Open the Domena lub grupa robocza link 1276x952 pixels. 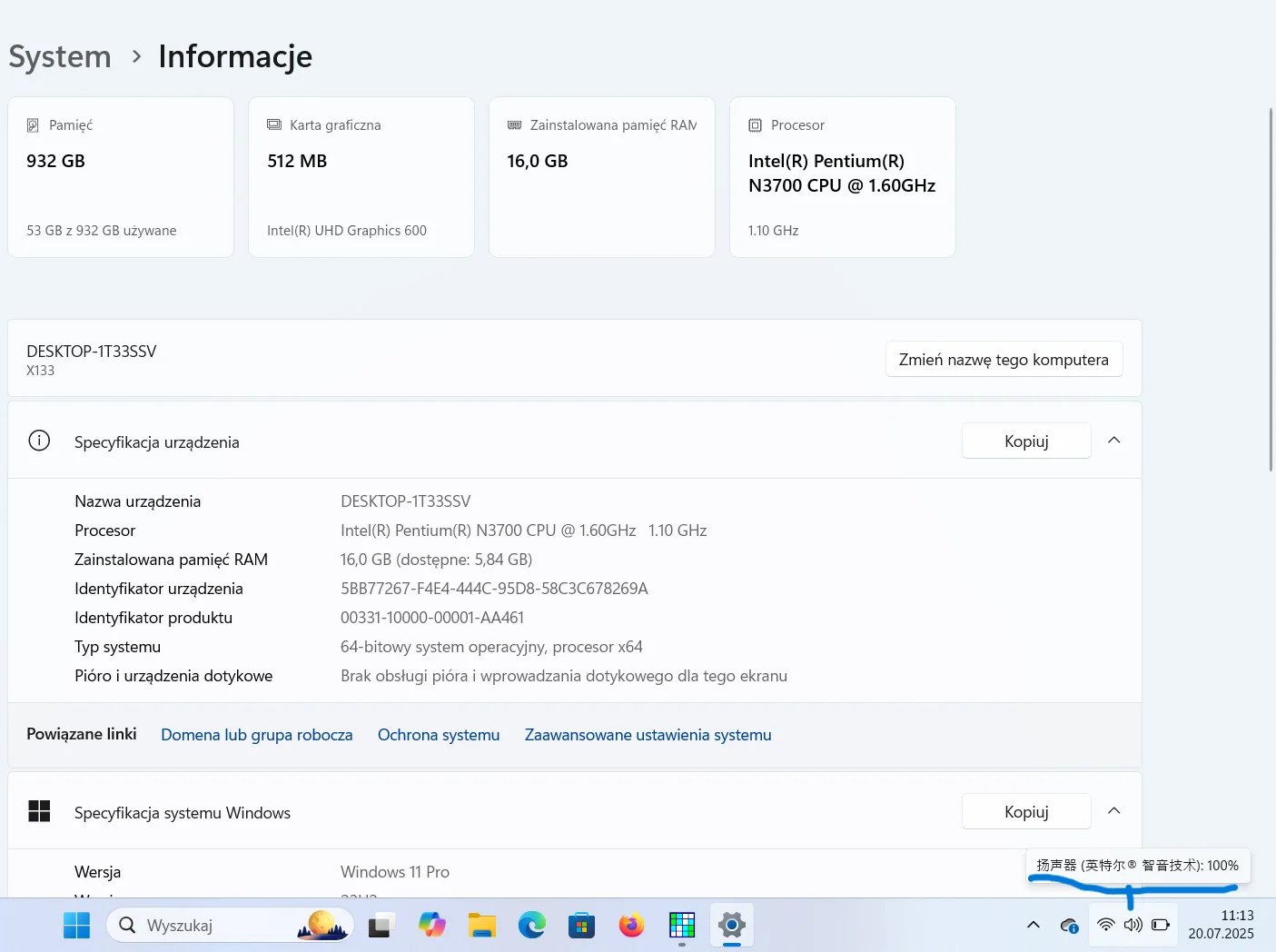257,735
